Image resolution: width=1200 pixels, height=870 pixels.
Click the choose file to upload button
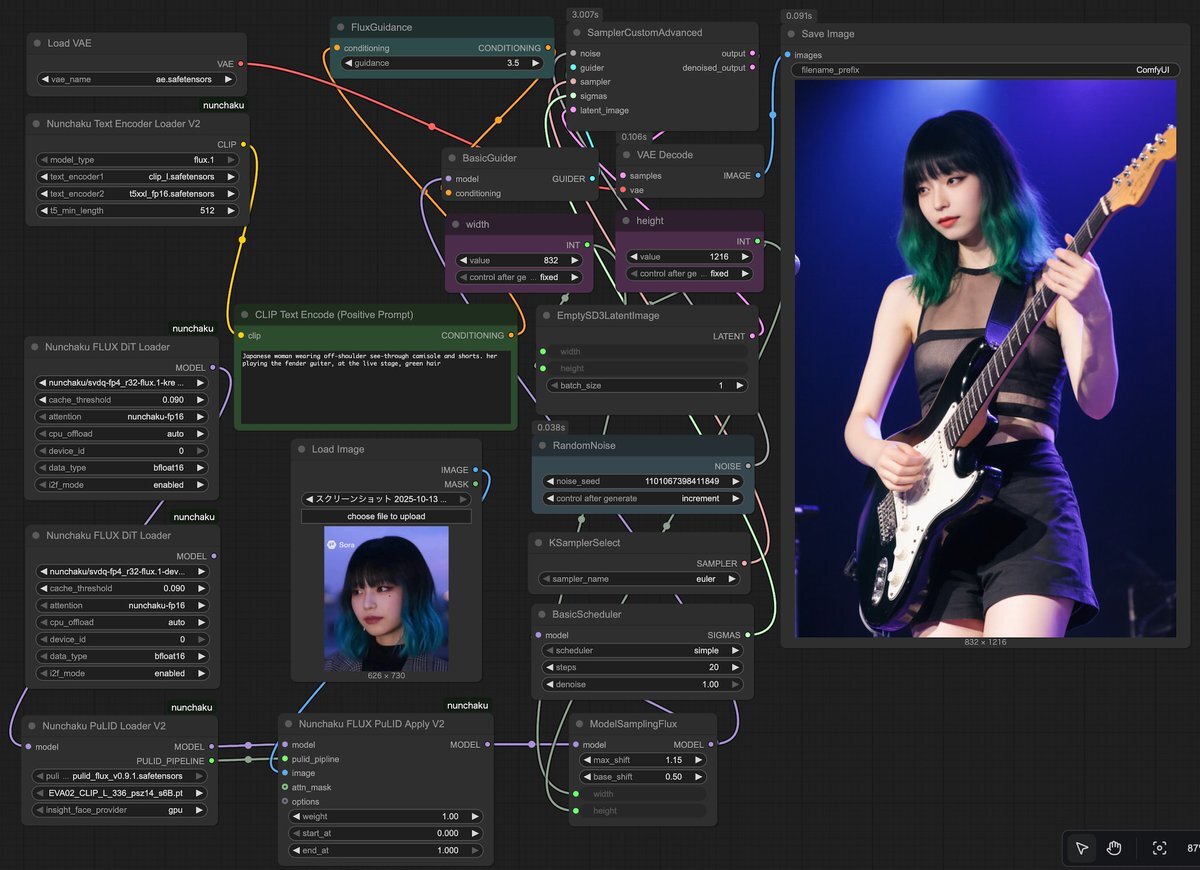coord(386,516)
